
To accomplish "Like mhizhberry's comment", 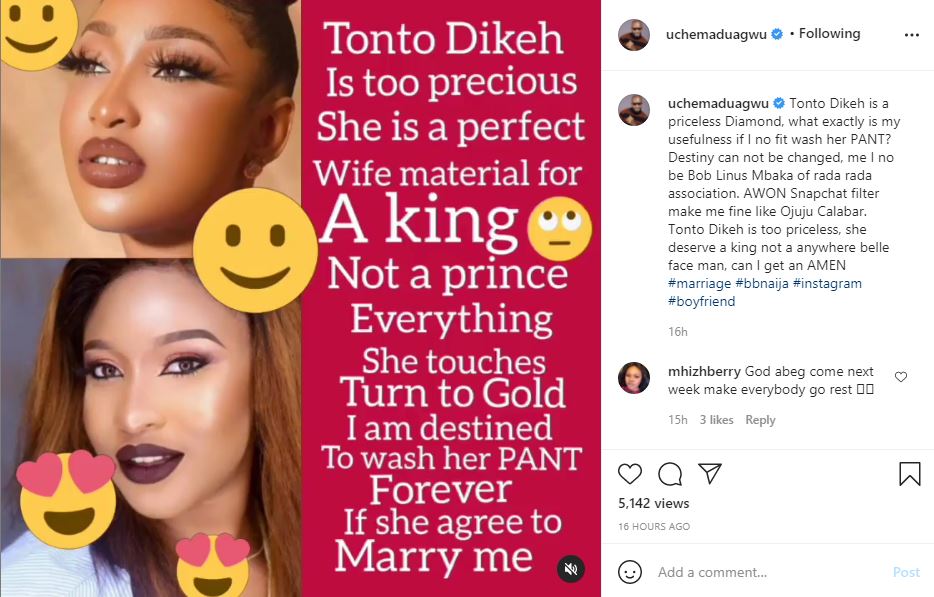I will (x=901, y=377).
